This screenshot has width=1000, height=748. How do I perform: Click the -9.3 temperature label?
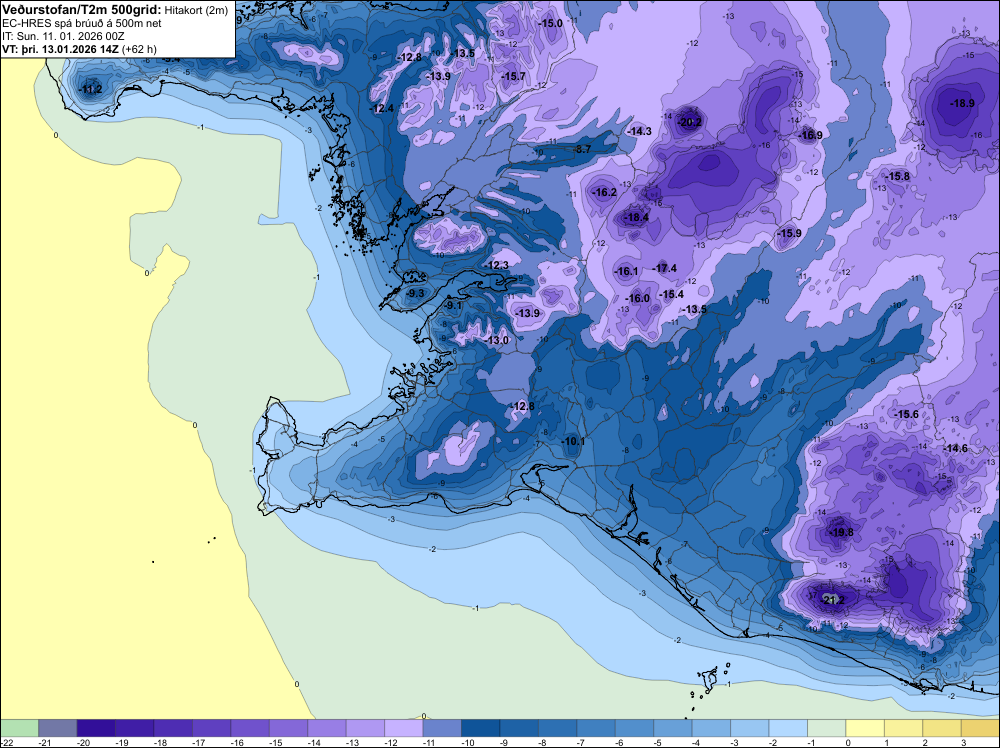pos(415,293)
